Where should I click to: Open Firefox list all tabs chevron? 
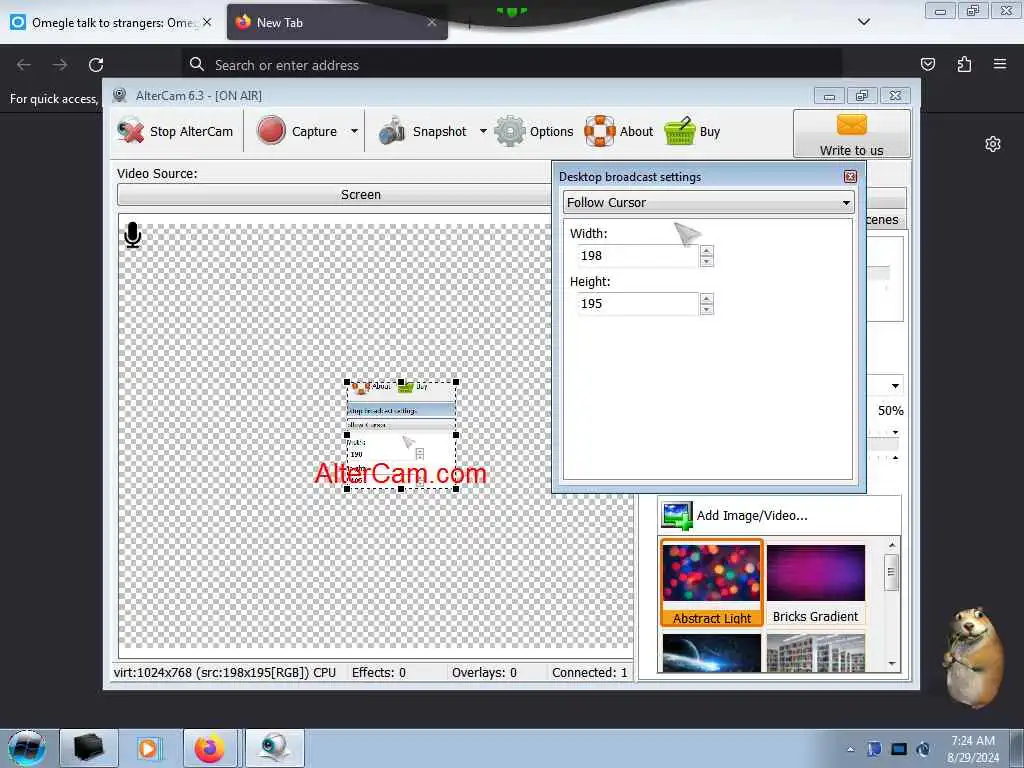[x=864, y=22]
